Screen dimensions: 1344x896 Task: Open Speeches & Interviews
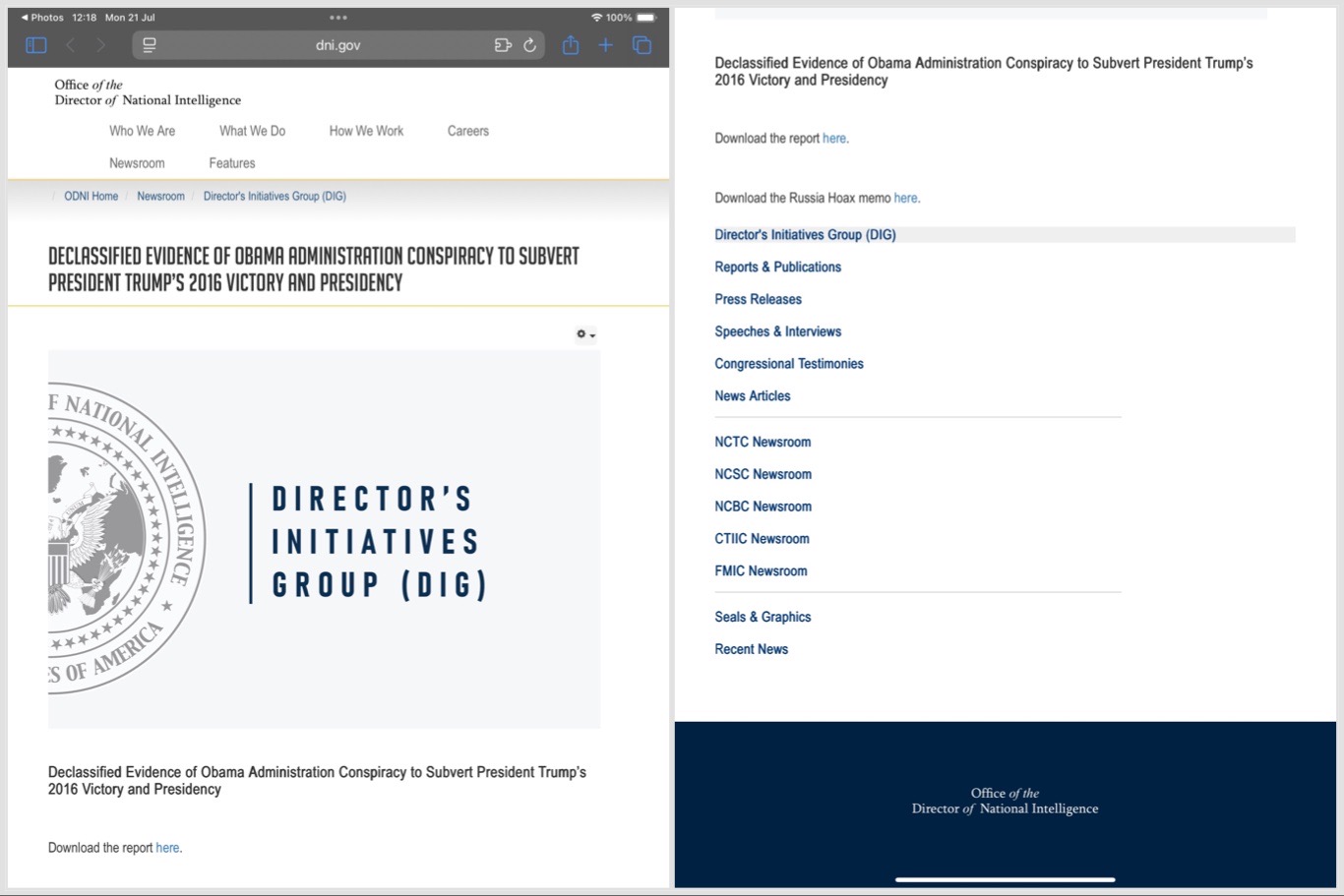(778, 331)
